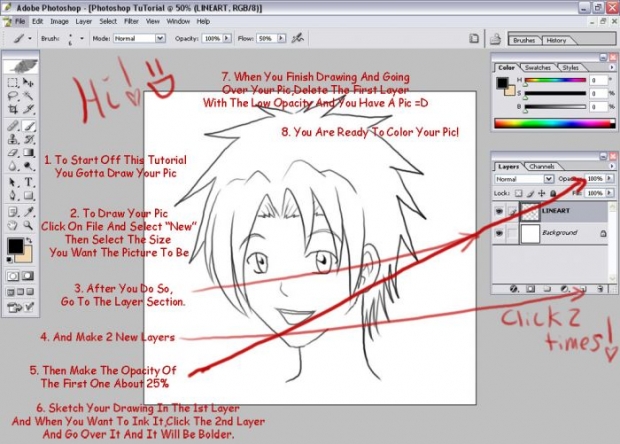620x444 pixels.
Task: Open the Flow slider arrow
Action: click(x=281, y=38)
